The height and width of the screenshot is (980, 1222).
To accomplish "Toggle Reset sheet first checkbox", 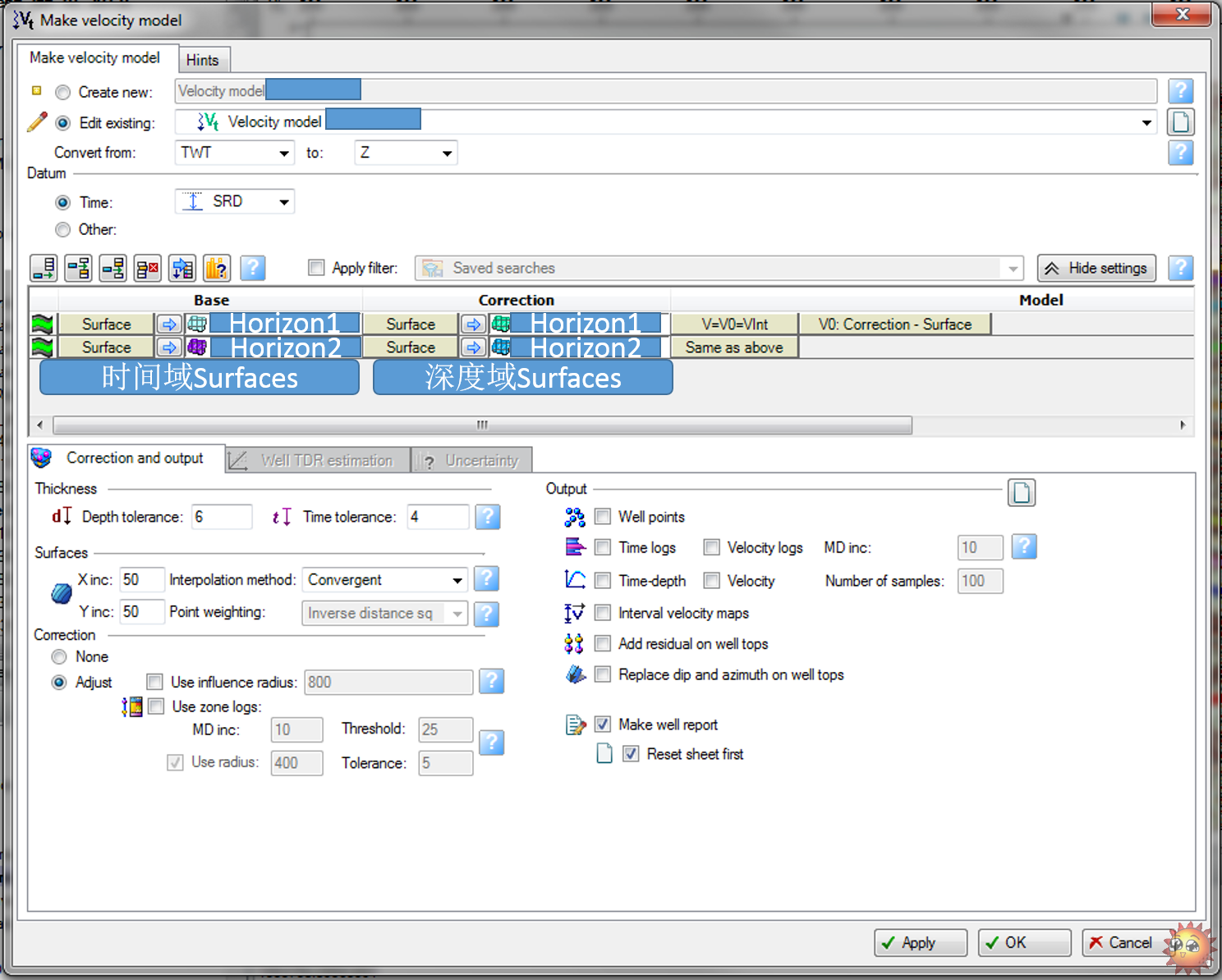I will 631,753.
